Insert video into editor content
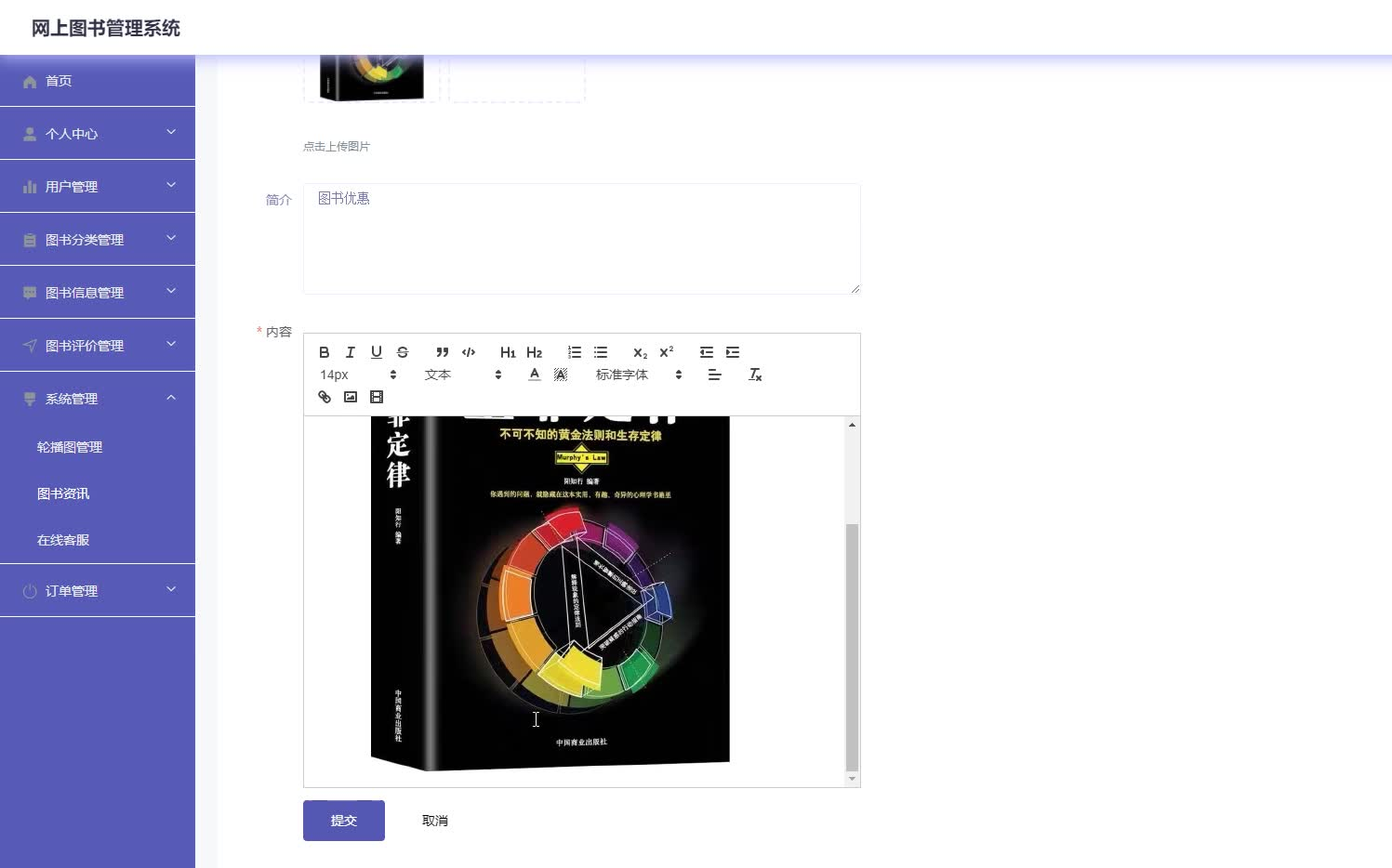Viewport: 1392px width, 868px height. 377,397
